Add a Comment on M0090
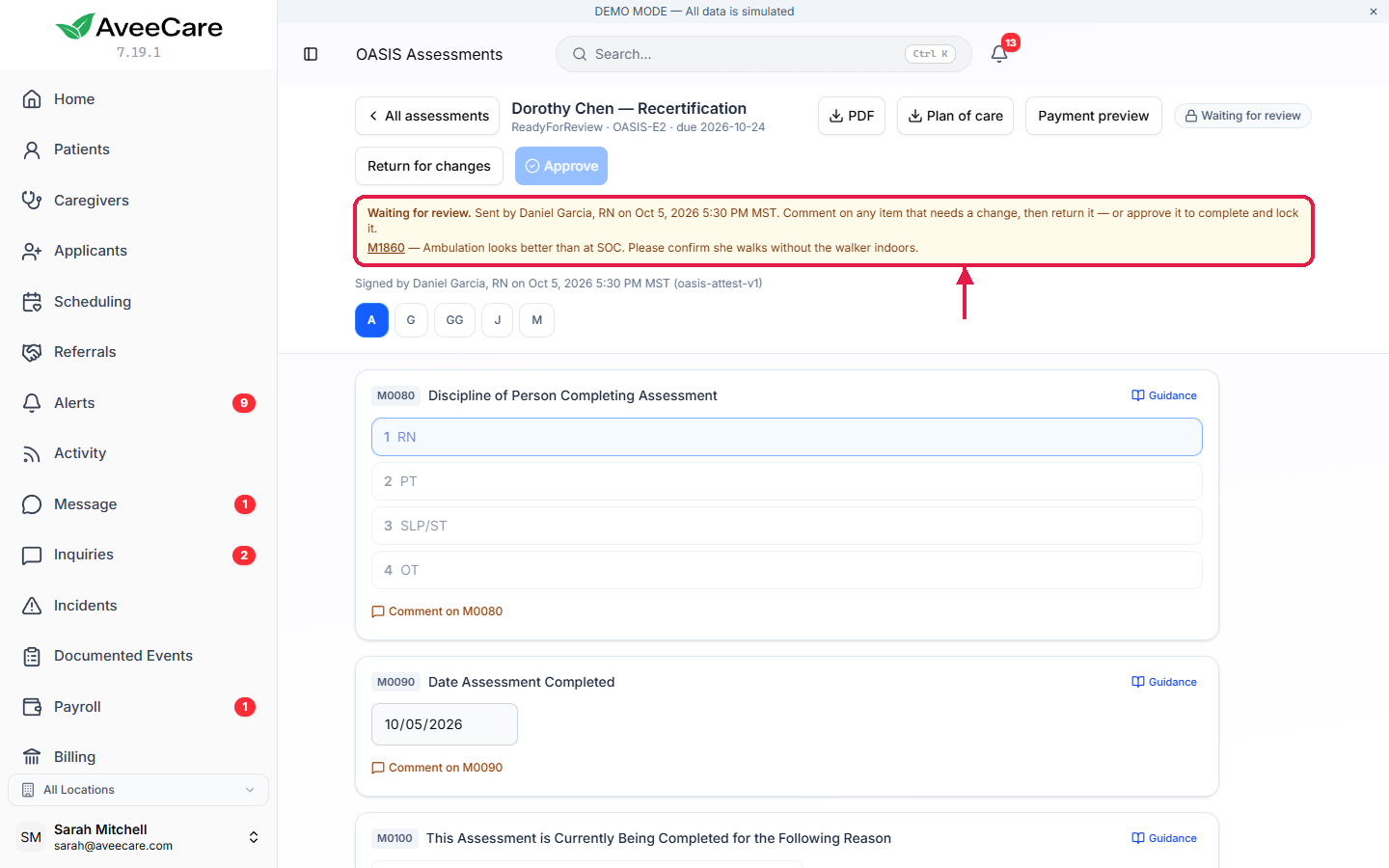 pyautogui.click(x=437, y=768)
